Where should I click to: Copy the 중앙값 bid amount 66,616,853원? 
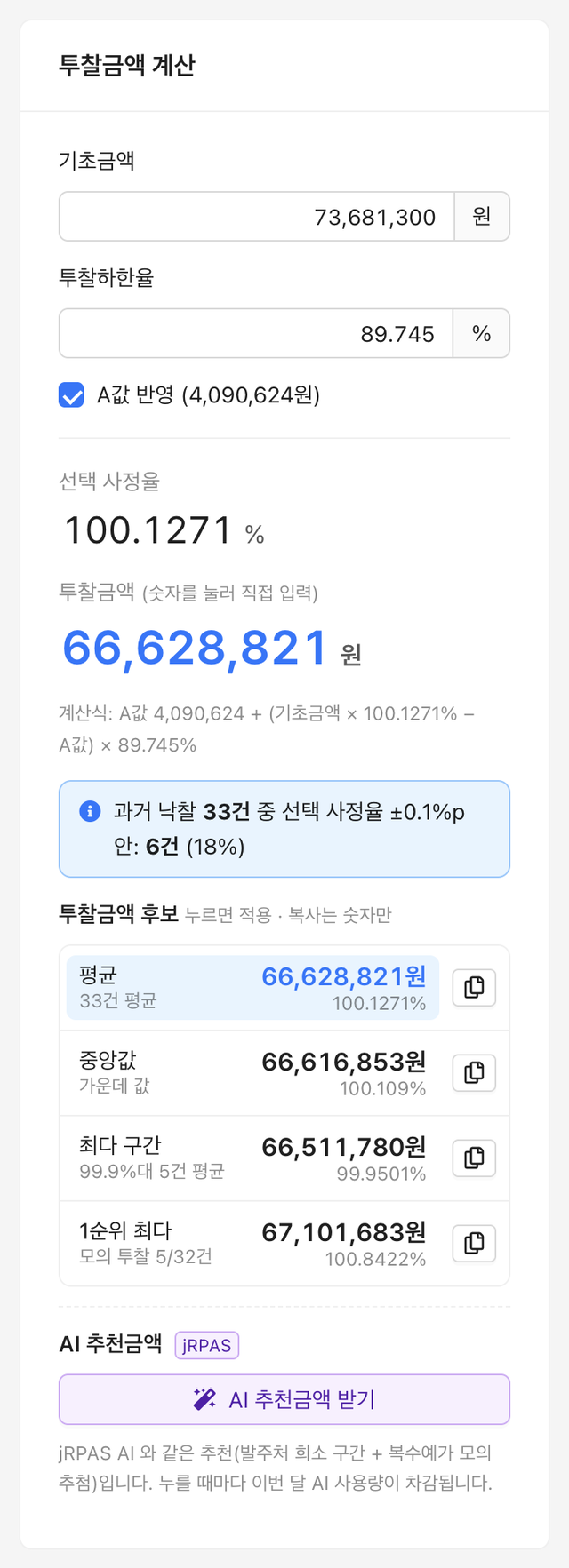point(474,1072)
